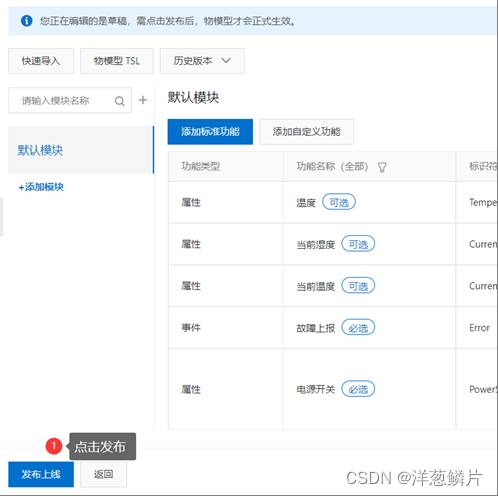
Task: Open the filter funnel icon in 功能名称 column
Action: (x=382, y=167)
